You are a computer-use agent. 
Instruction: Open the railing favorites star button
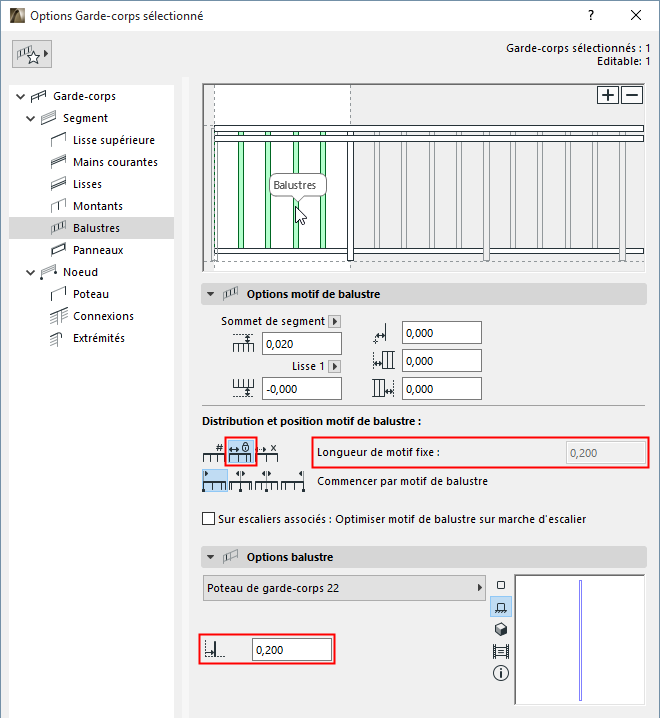click(32, 54)
